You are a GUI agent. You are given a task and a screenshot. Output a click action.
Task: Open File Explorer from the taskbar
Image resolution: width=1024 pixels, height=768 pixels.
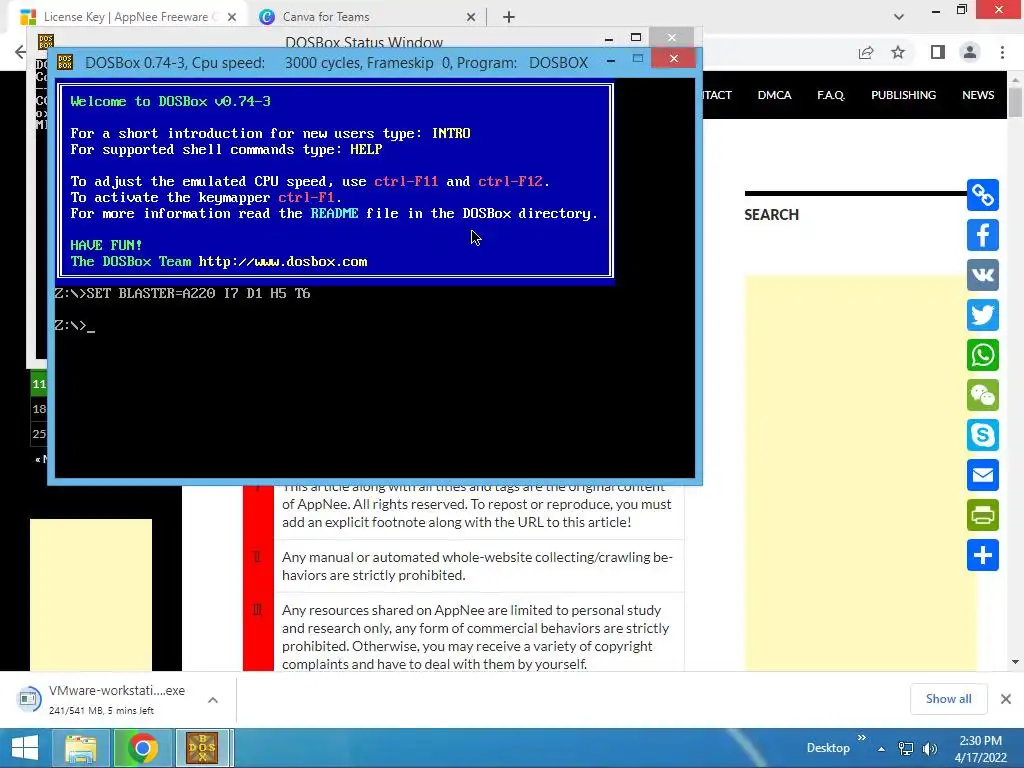pos(81,748)
